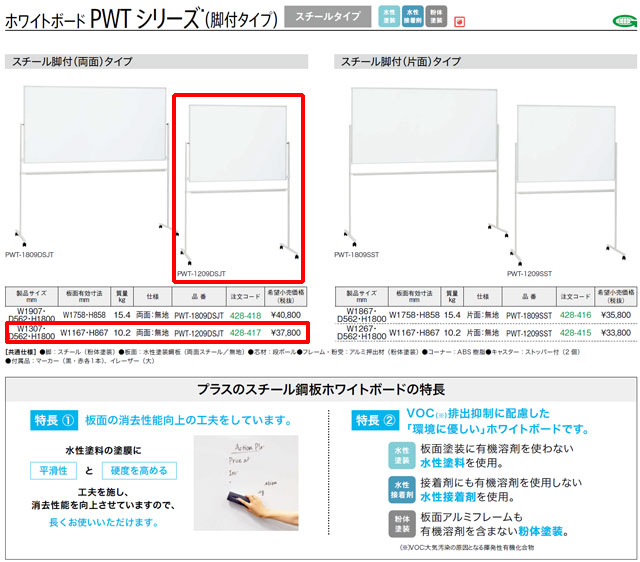This screenshot has width=640, height=562.
Task: Click the caption PWT-1209SST under the board image
Action: (x=529, y=274)
